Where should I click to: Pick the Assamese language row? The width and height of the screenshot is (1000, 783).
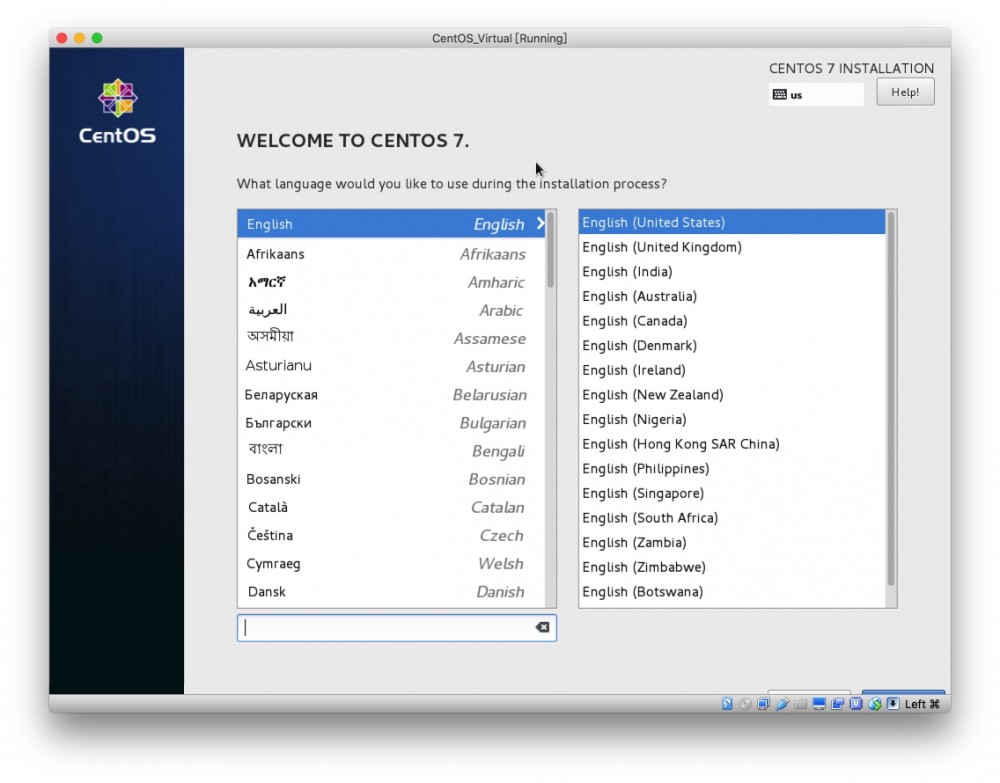391,338
